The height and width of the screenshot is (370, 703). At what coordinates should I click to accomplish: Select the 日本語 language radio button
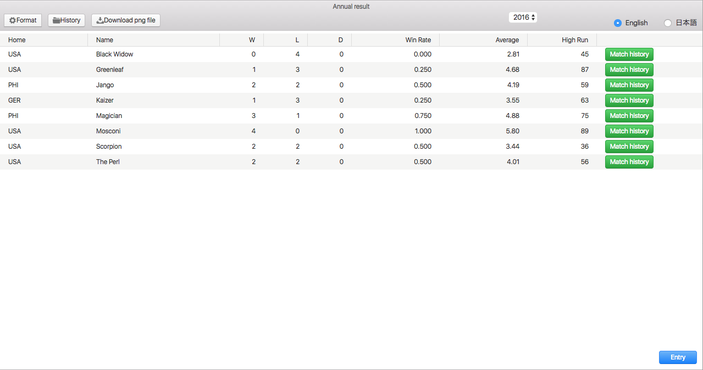point(668,23)
